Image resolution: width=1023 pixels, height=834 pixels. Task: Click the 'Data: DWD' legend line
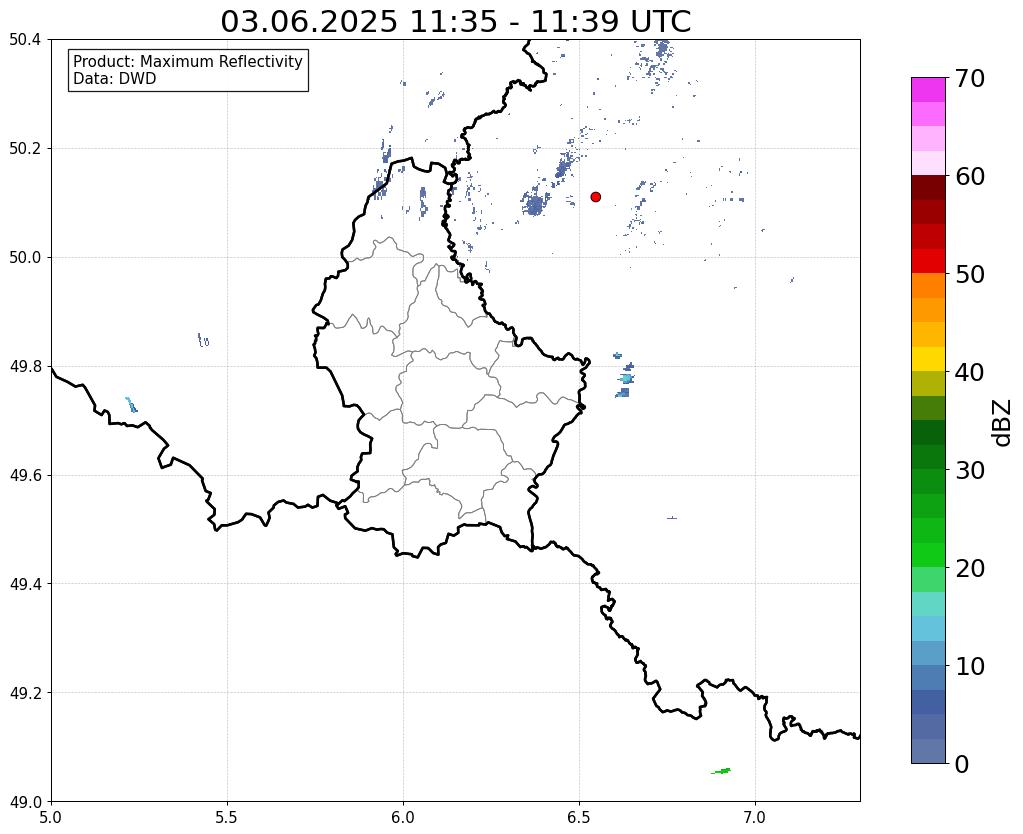pyautogui.click(x=115, y=79)
